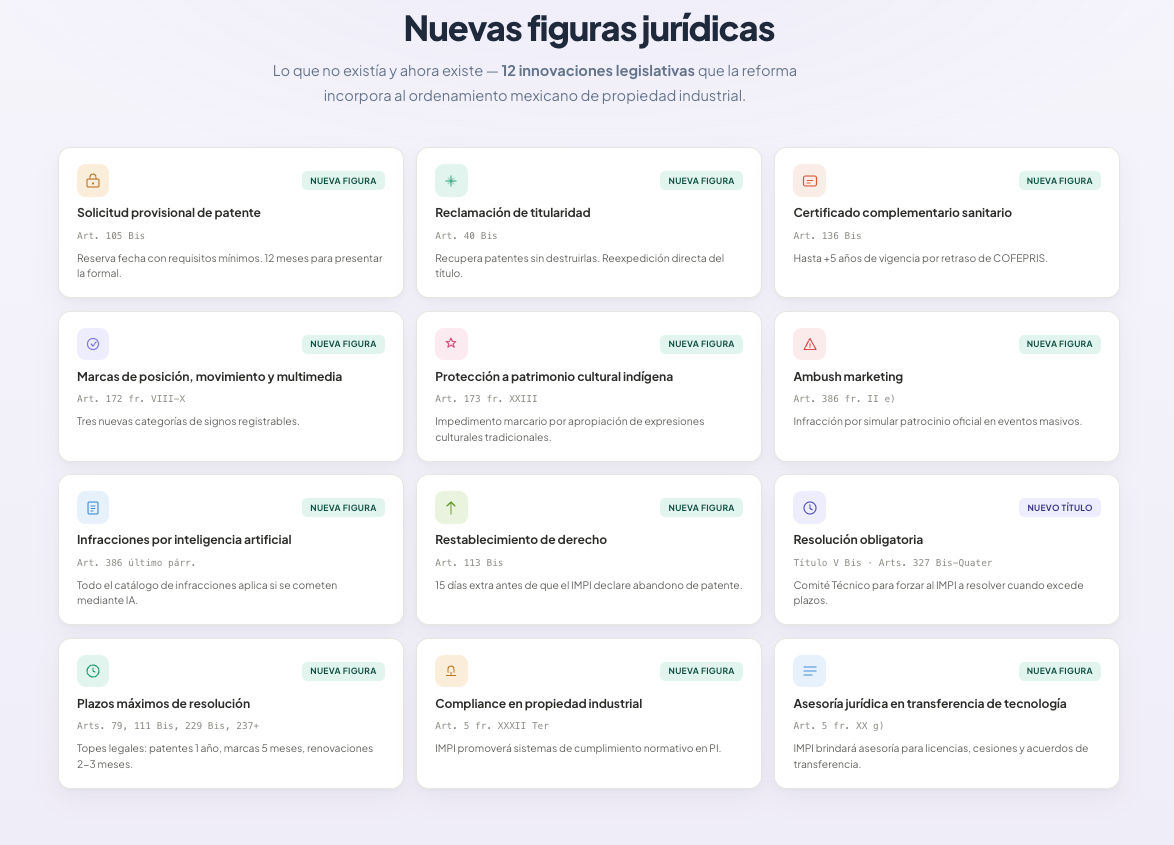This screenshot has height=845, width=1174.
Task: Click the NUEVO TÍTULO badge on Resolución obligatoria
Action: pyautogui.click(x=1059, y=507)
